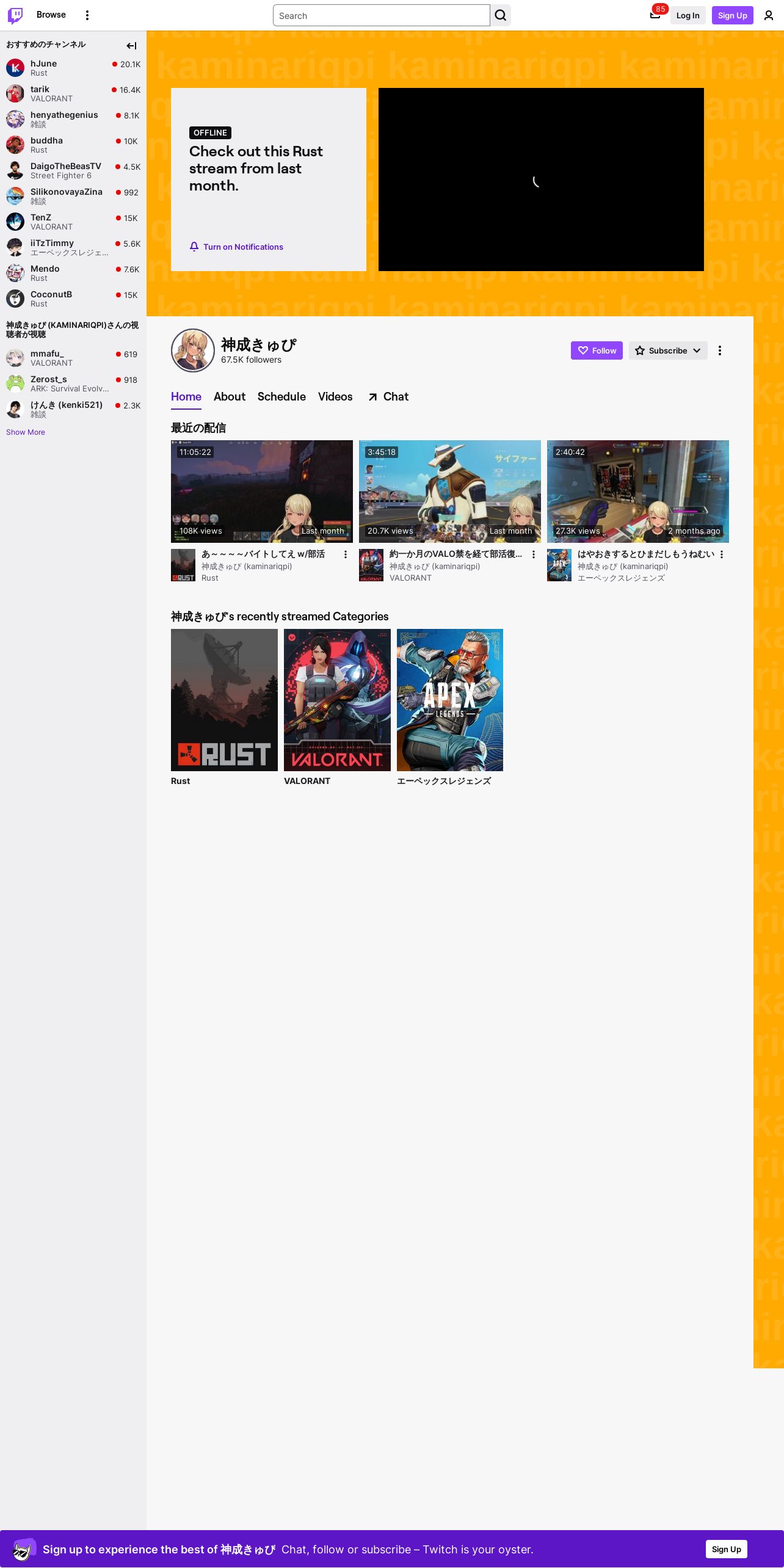Open the Schedule tab
784x1568 pixels.
281,397
